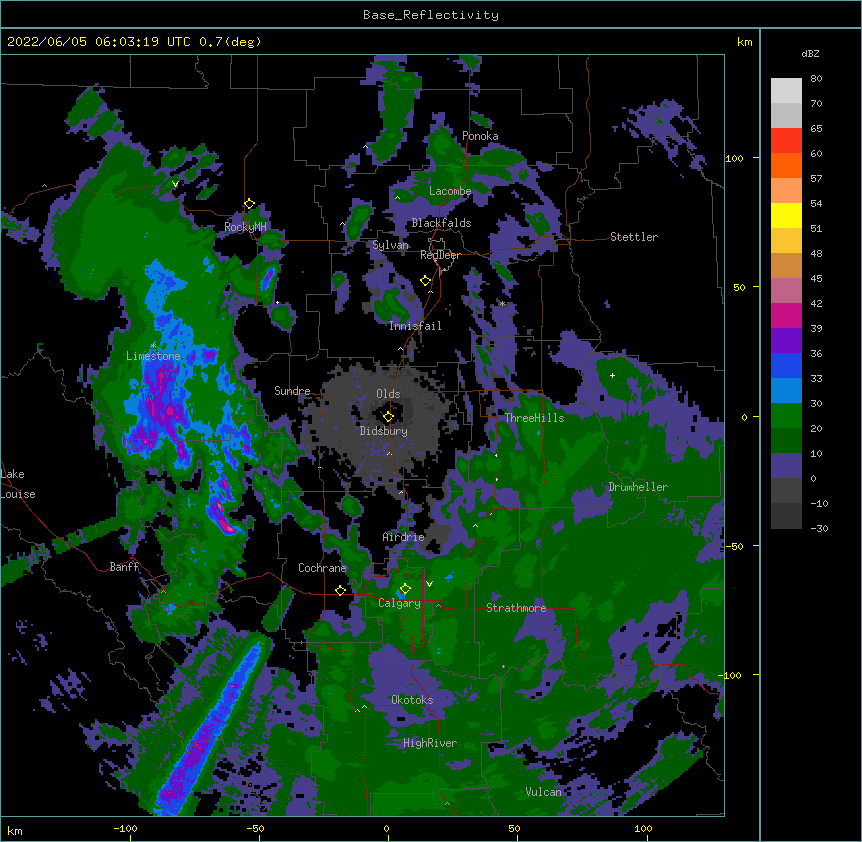Select the Drumheller label

638,487
